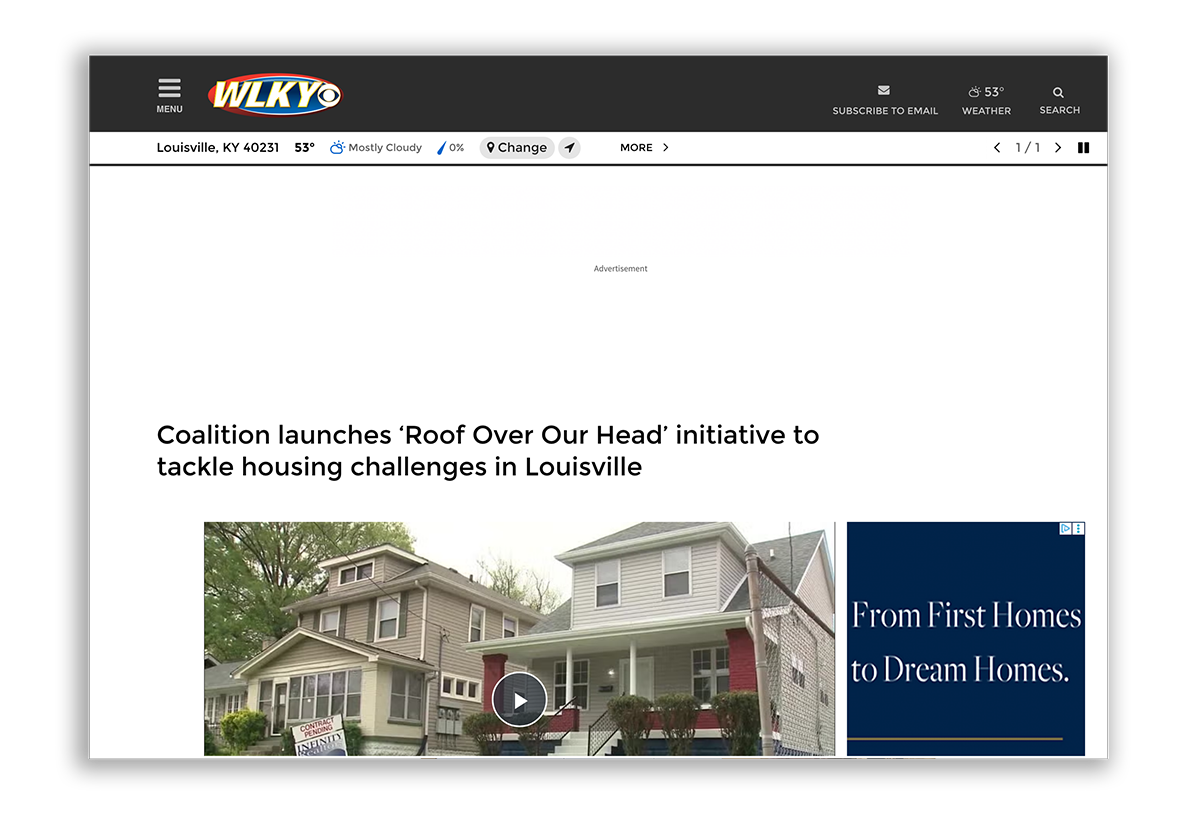Pause the alert ticker rotation
The height and width of the screenshot is (814, 1200).
[1083, 148]
